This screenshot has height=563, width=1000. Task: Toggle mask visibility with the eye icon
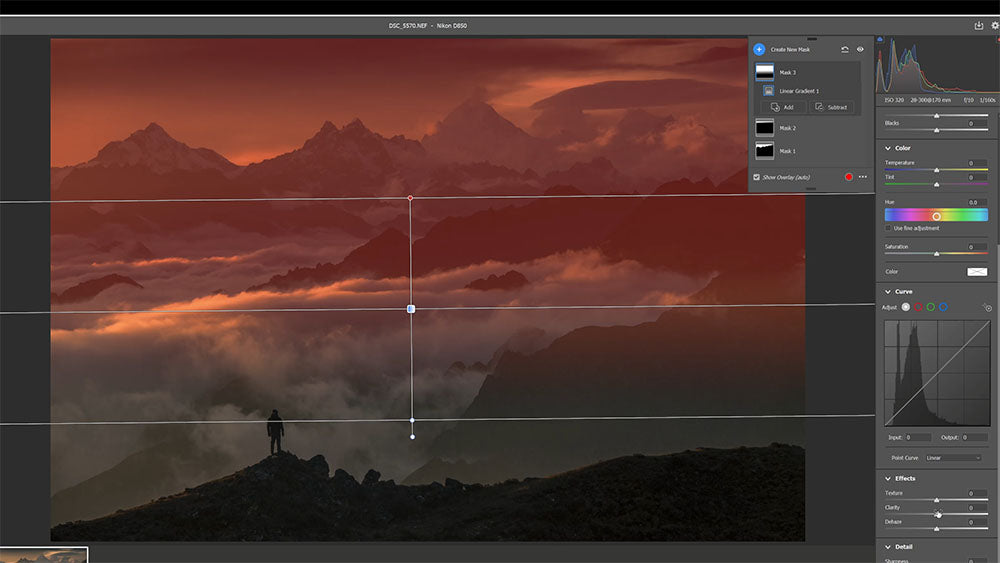[x=860, y=49]
